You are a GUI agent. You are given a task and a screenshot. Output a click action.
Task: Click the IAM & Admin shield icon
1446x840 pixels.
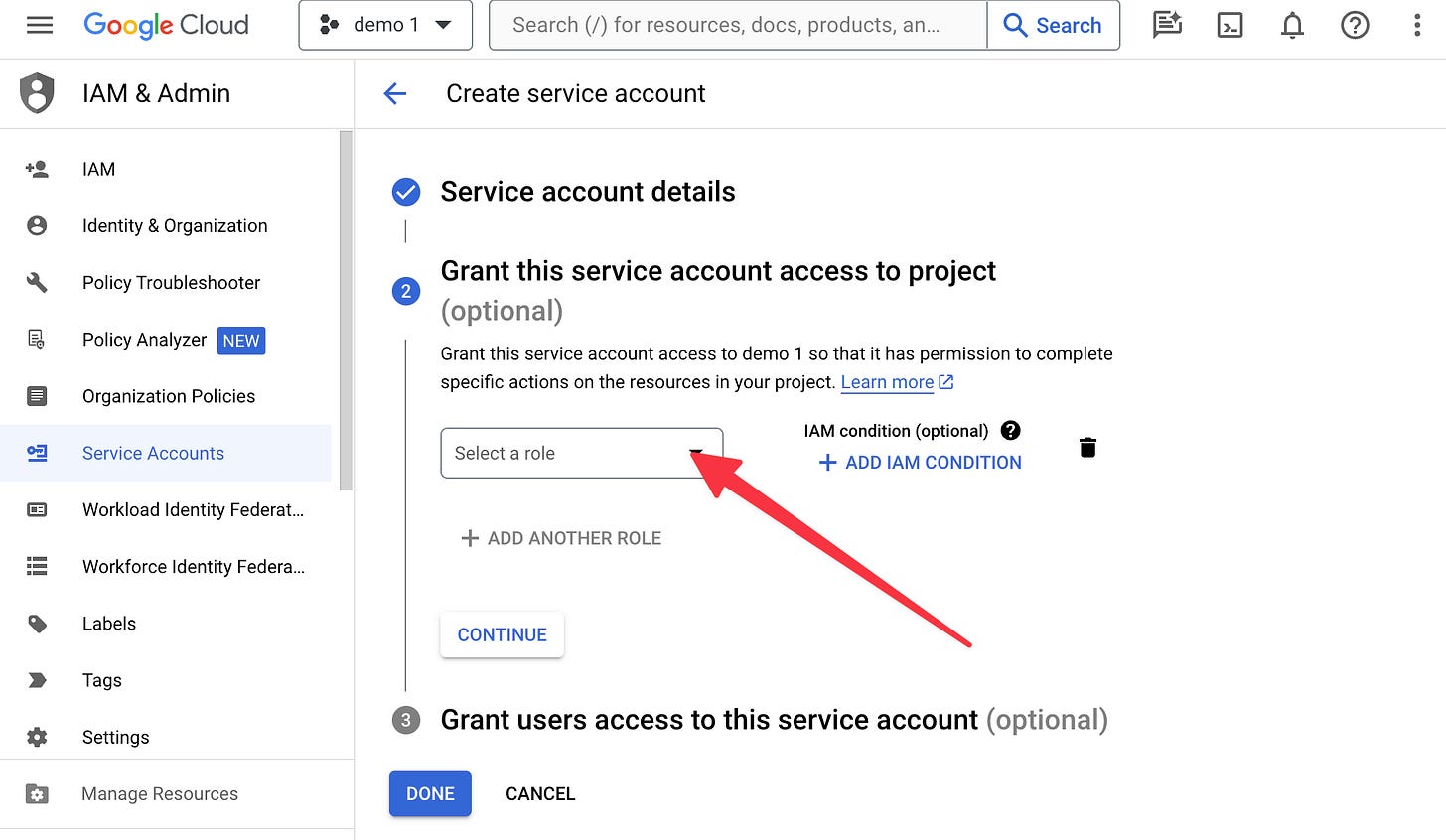click(x=38, y=93)
